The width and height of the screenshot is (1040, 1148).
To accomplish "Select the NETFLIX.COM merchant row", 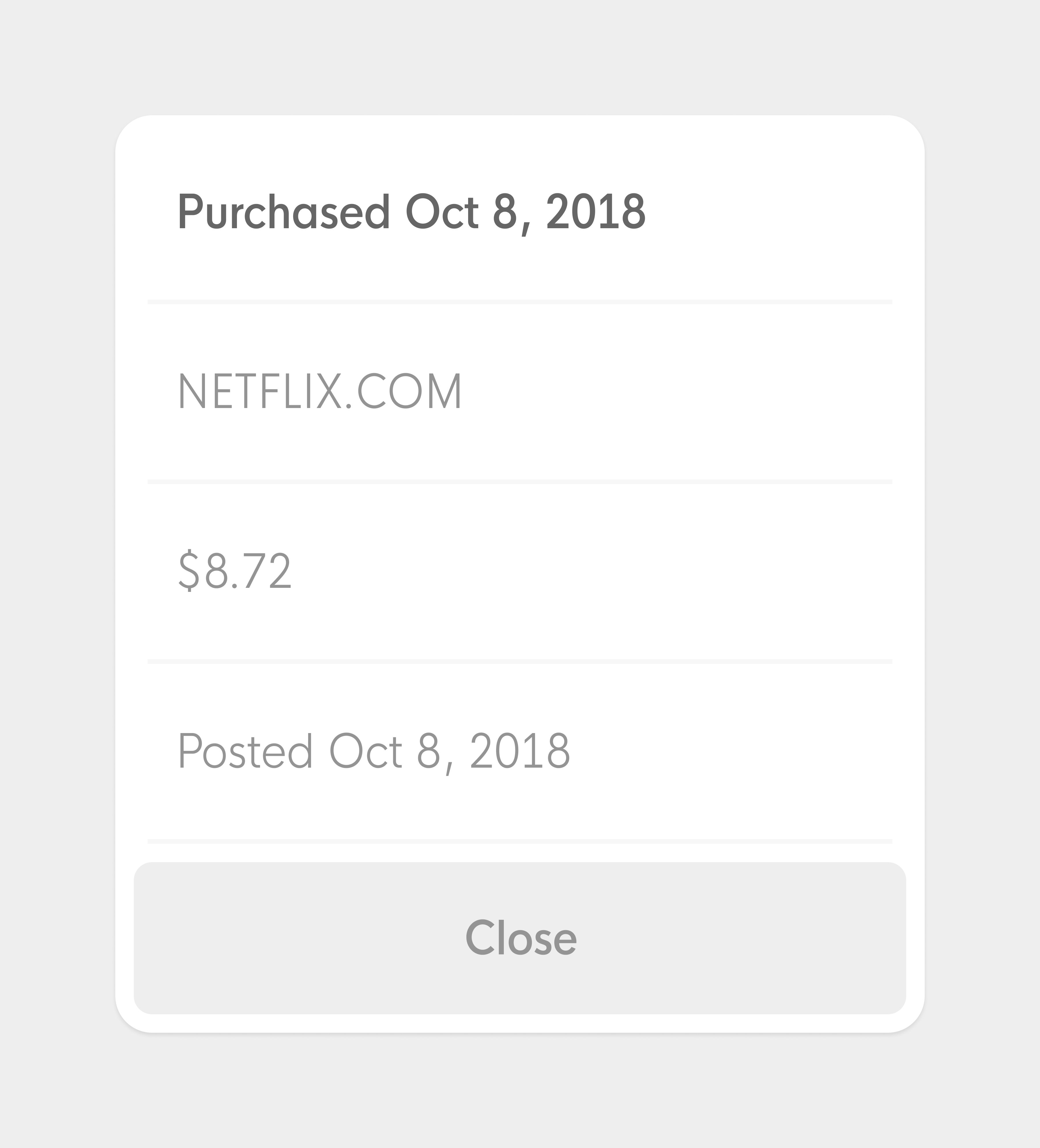I will pyautogui.click(x=519, y=392).
